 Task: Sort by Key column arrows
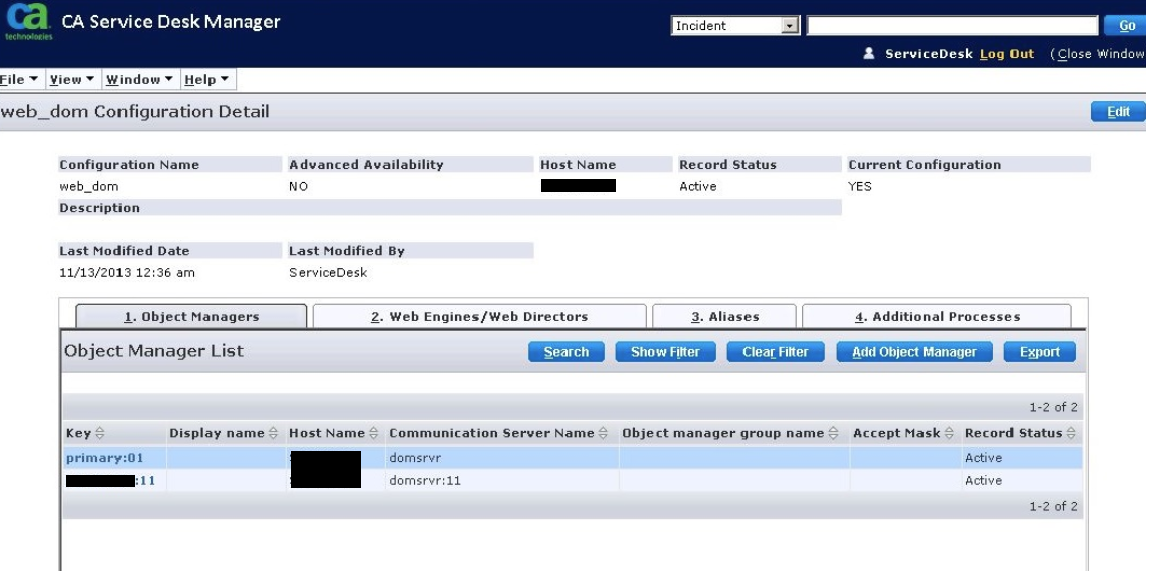pyautogui.click(x=100, y=433)
